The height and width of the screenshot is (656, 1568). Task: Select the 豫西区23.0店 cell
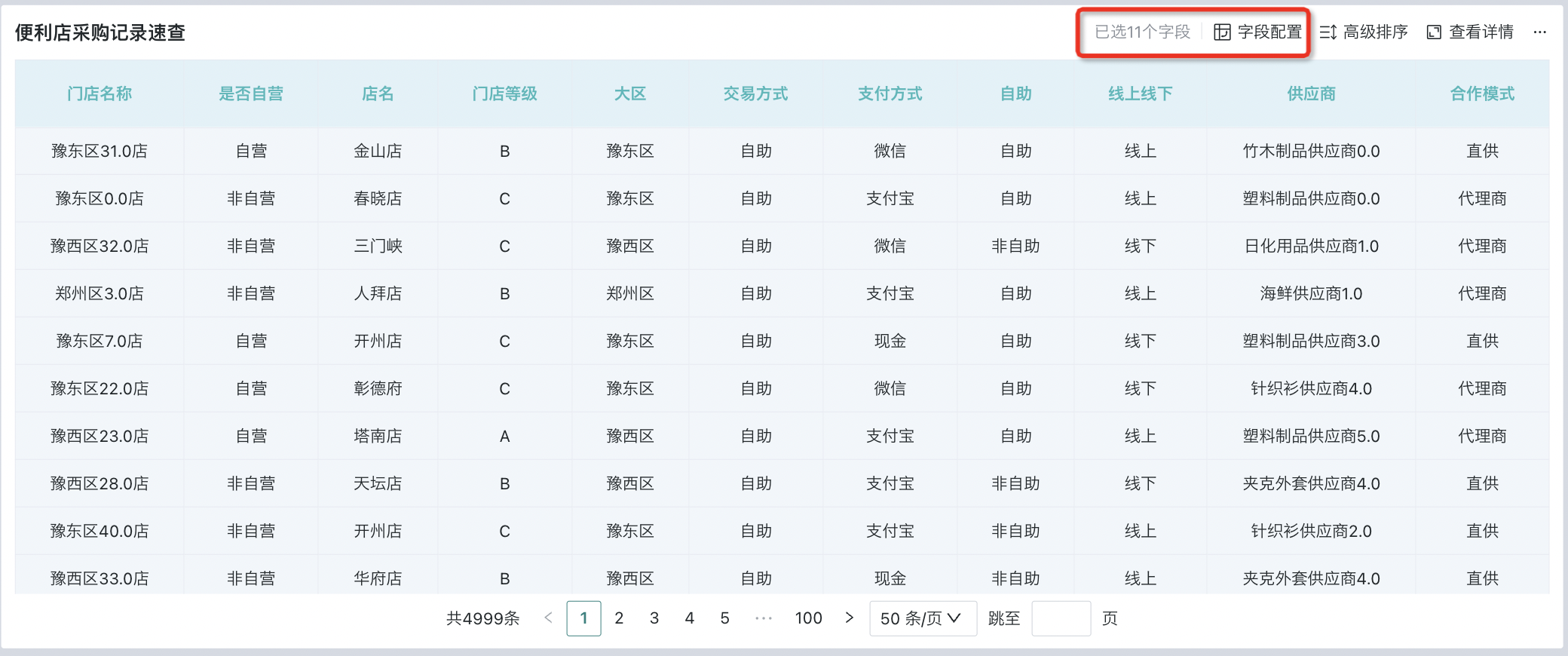pos(100,436)
